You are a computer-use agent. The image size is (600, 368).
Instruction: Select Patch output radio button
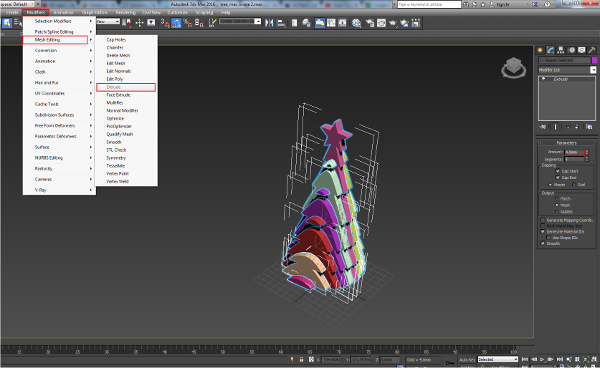(x=557, y=199)
